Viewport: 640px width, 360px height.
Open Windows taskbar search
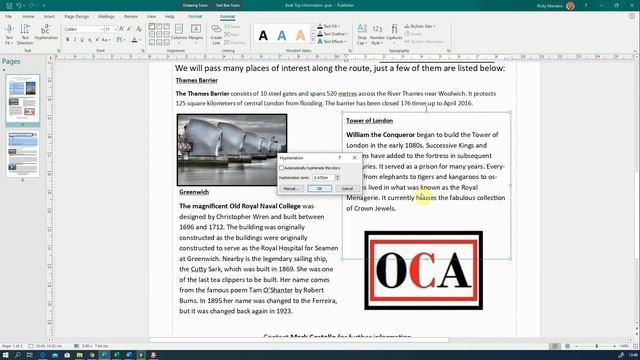(18, 355)
